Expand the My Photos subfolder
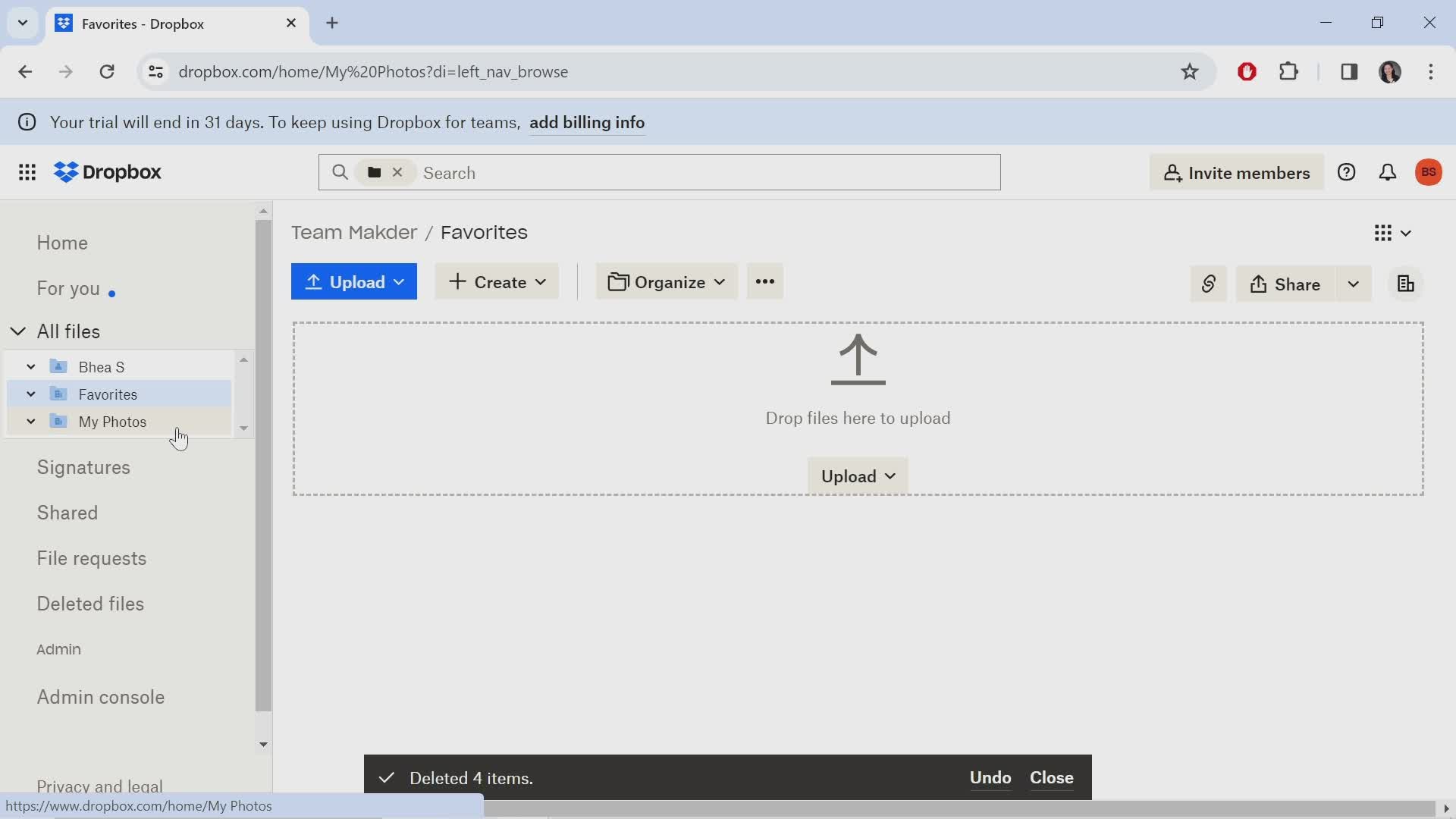This screenshot has width=1456, height=819. click(x=31, y=421)
